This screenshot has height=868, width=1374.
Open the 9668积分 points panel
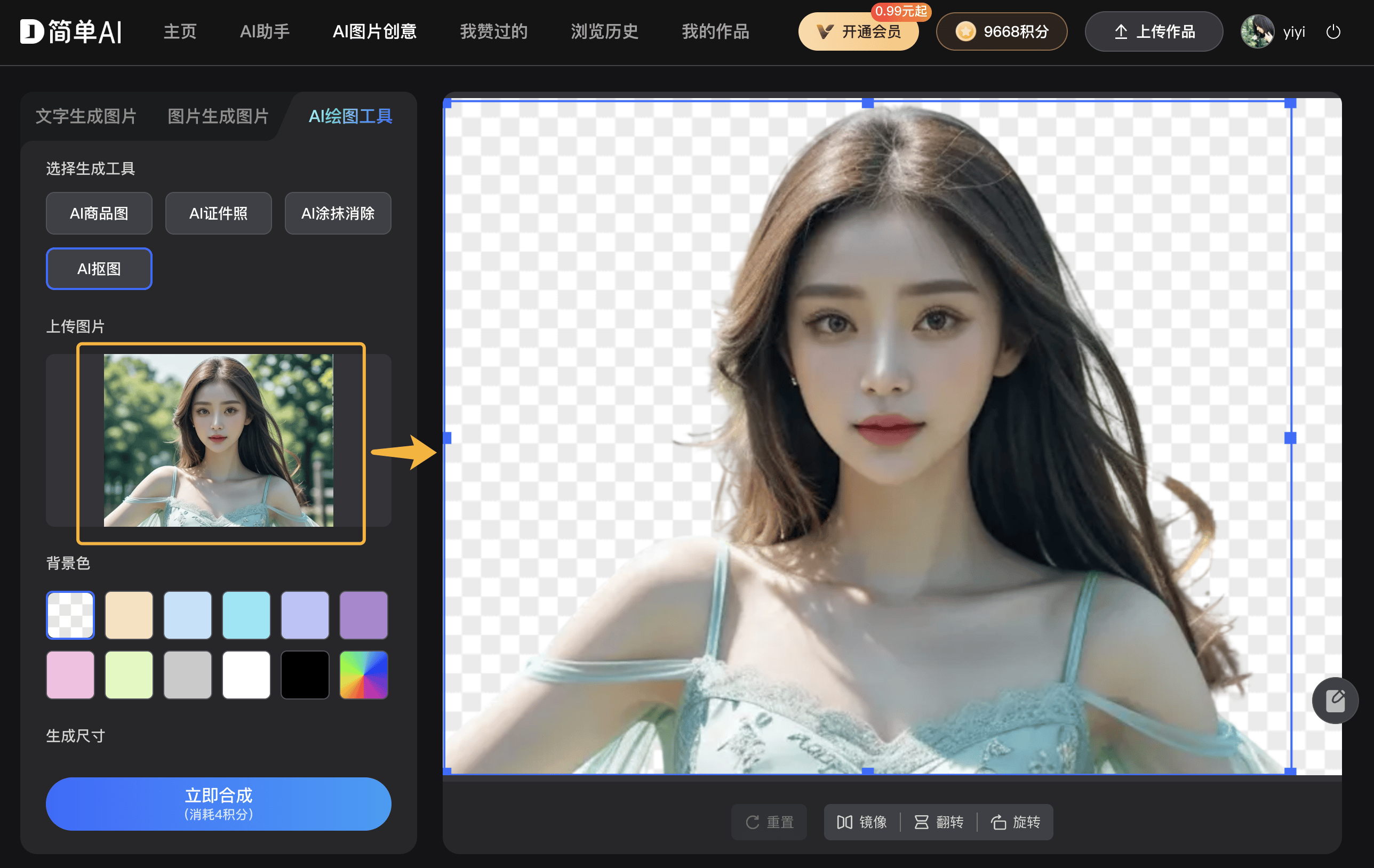pyautogui.click(x=1001, y=31)
